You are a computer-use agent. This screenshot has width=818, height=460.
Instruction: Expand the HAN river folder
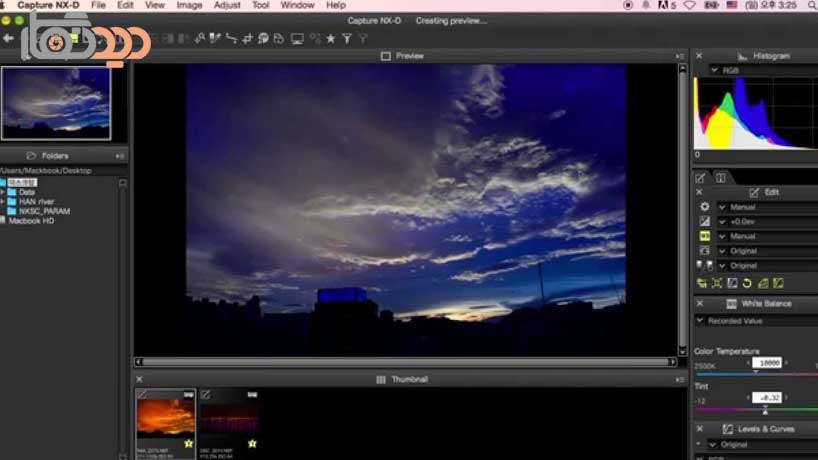click(3, 201)
